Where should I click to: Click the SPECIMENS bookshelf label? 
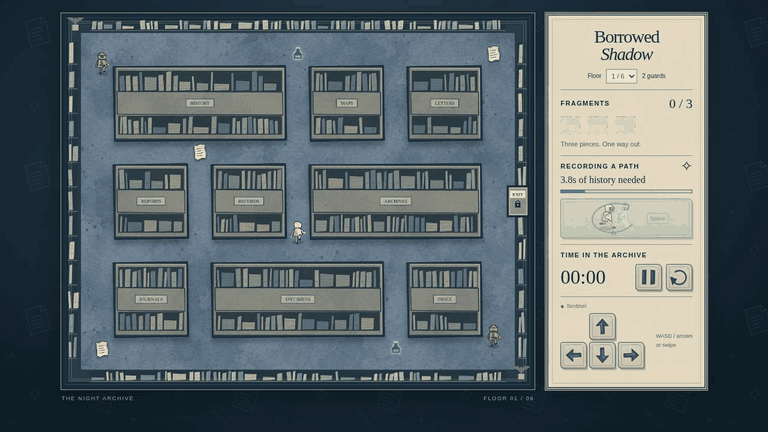click(298, 299)
